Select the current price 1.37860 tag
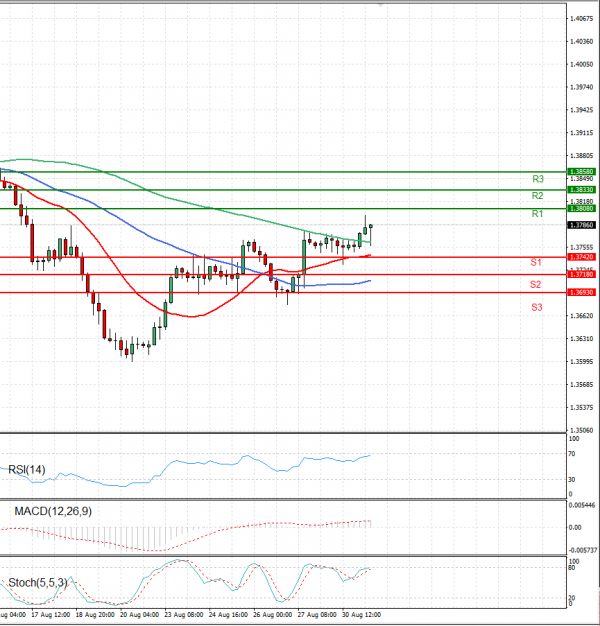 (x=582, y=225)
